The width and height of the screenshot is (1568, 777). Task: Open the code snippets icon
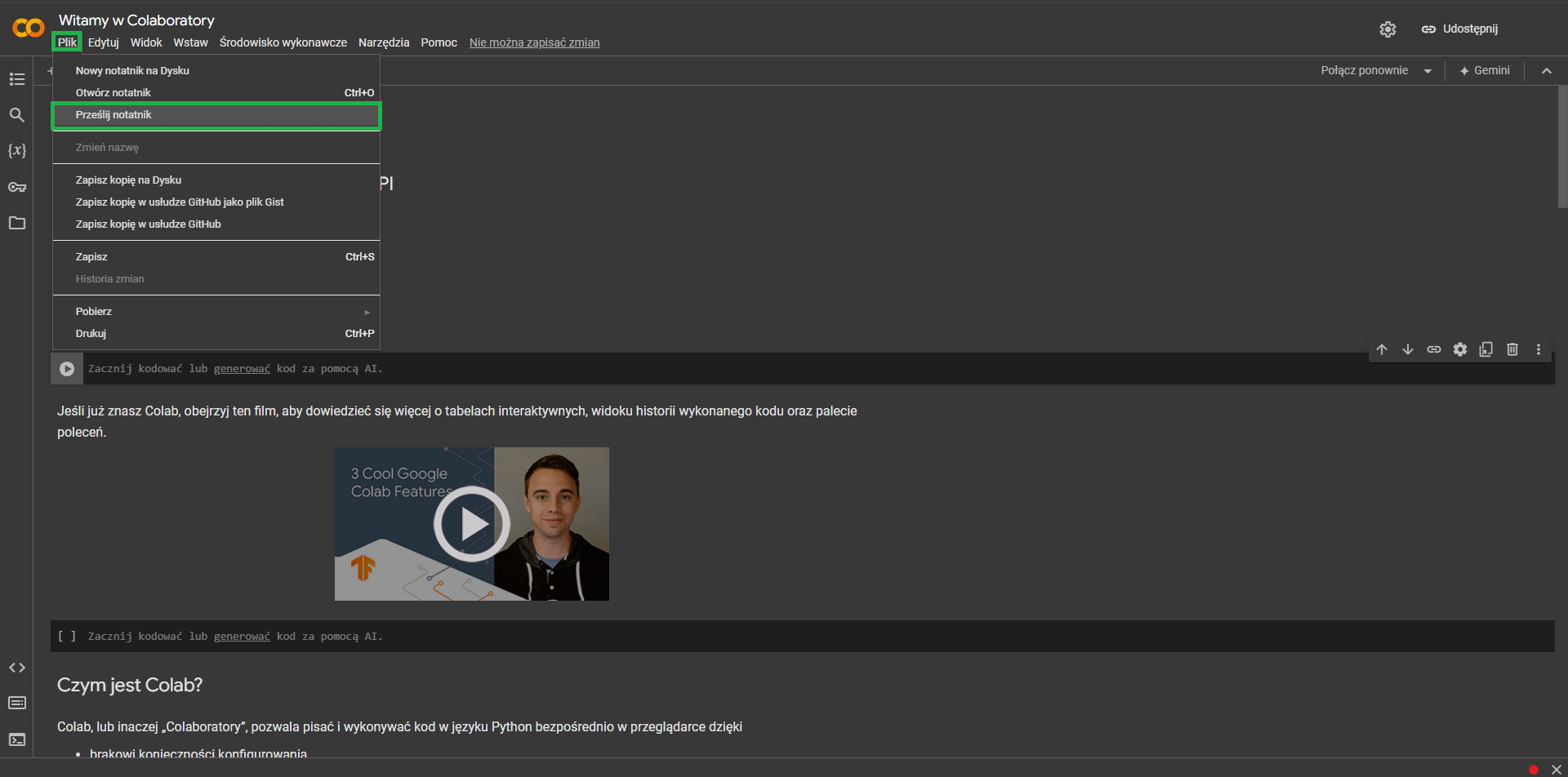(17, 668)
